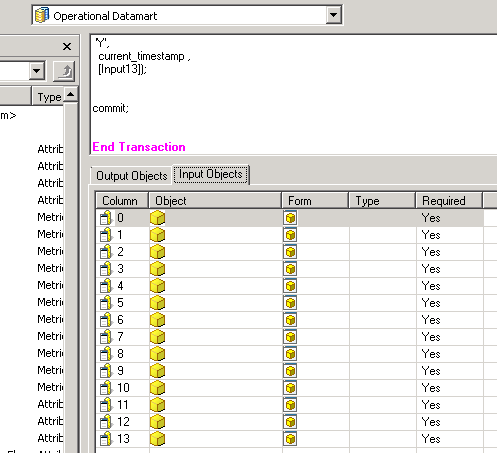Click the Type column header in left panel
This screenshot has width=497, height=453.
[x=49, y=97]
